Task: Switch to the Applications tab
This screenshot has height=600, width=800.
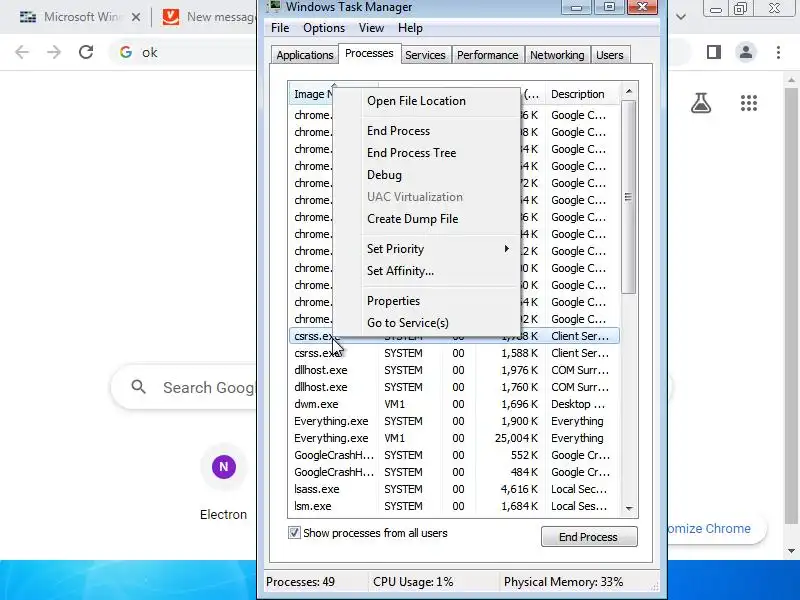Action: tap(305, 55)
